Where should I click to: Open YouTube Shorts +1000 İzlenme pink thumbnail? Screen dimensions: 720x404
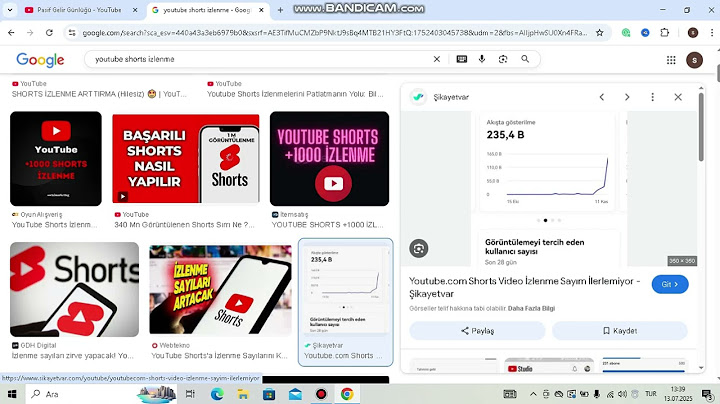[x=329, y=158]
